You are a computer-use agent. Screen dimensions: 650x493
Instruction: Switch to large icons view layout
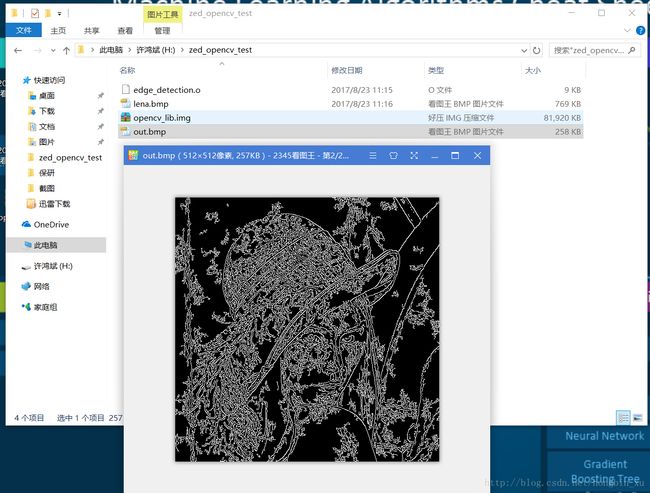pos(638,418)
